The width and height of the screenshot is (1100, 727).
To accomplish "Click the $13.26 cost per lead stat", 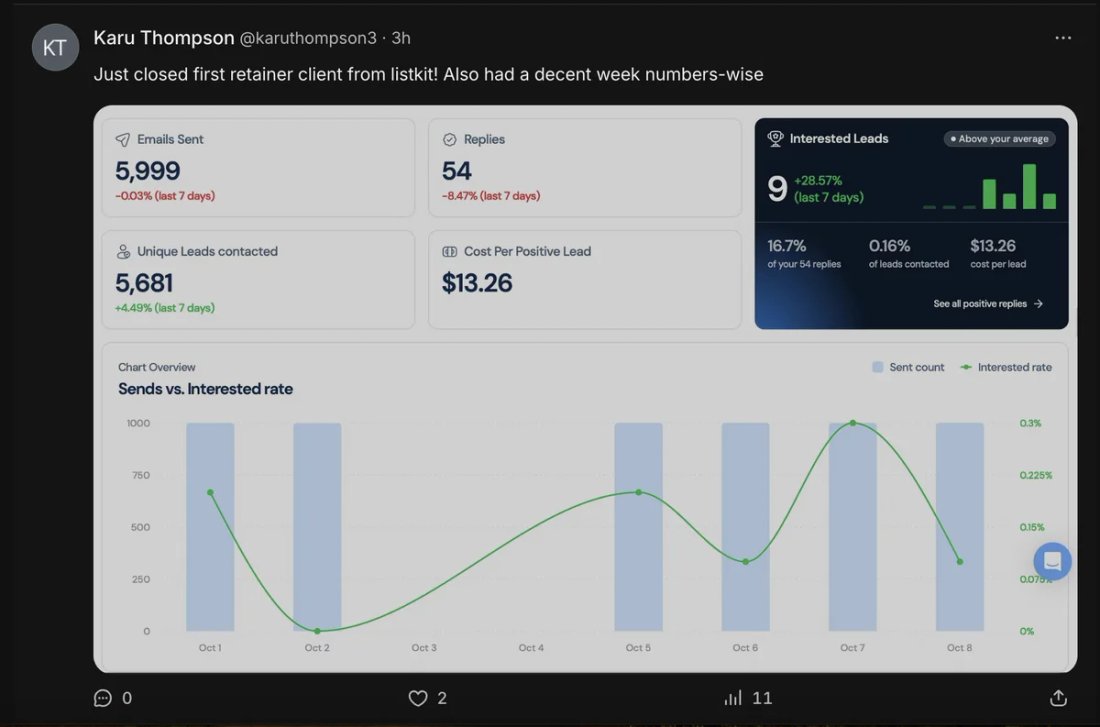I will [998, 254].
